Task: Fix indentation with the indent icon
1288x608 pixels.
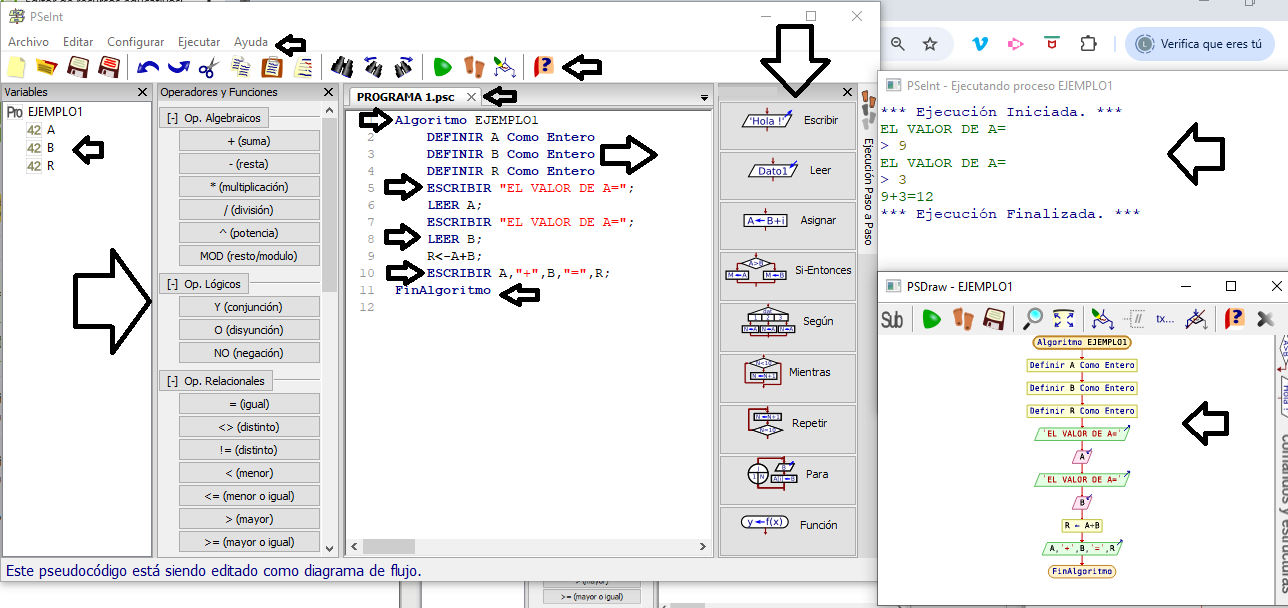Action: 302,68
